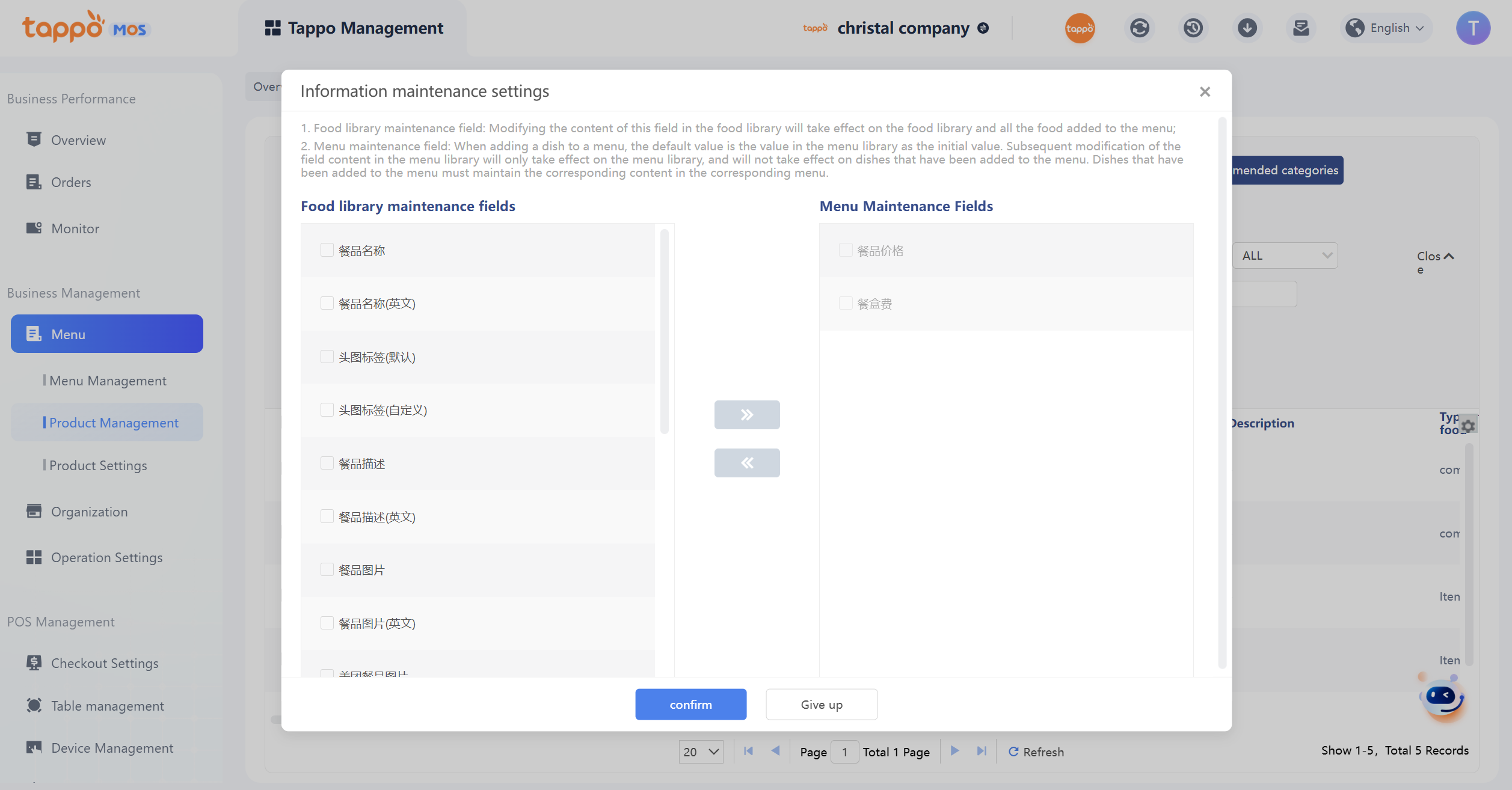Expand the ALL filter dropdown
The image size is (1512, 790).
point(1285,256)
